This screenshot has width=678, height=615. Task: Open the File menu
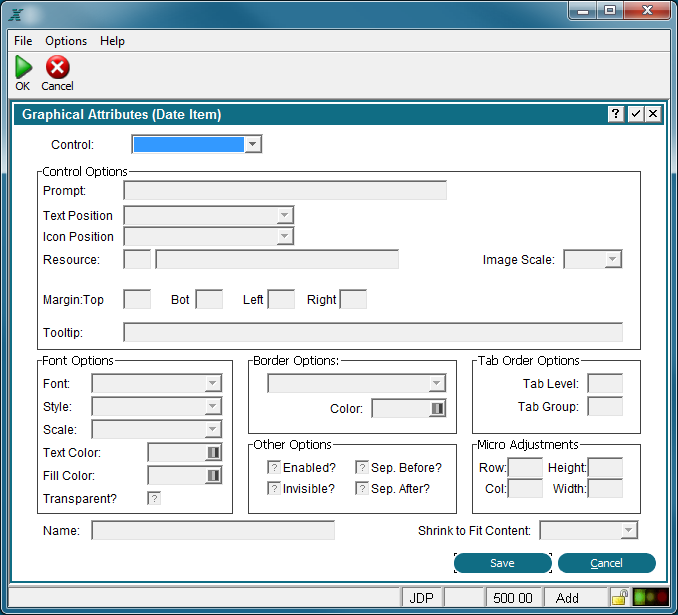(23, 41)
